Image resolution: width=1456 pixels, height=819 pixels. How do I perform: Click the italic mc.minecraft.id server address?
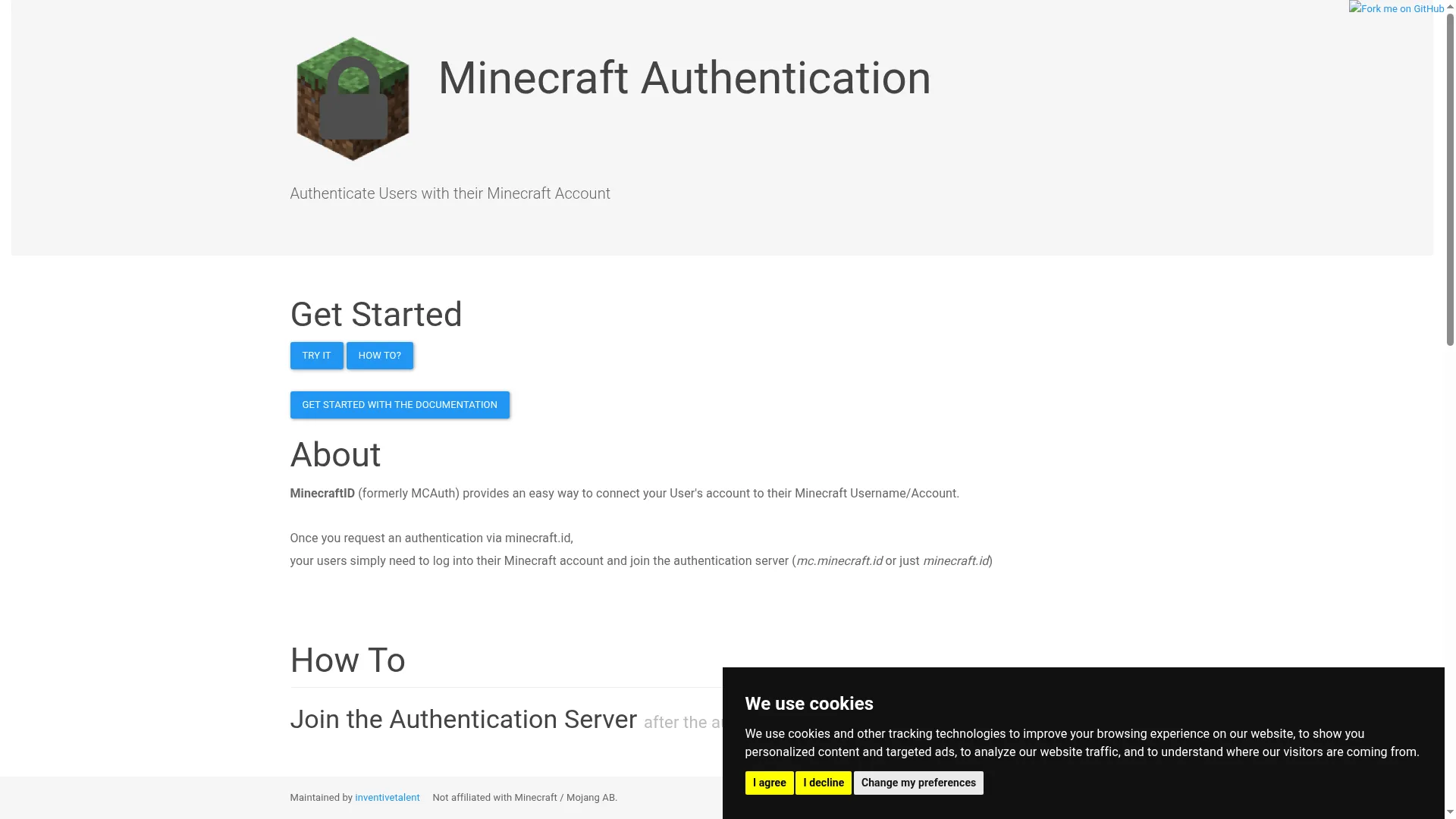tap(839, 561)
